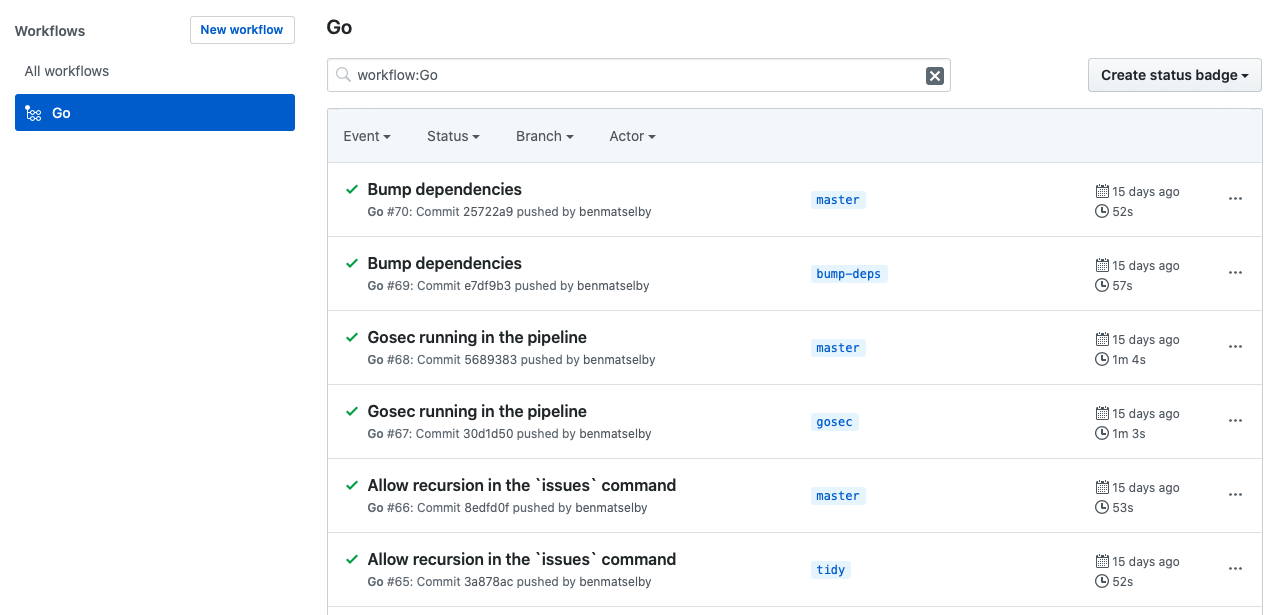Click the green checkmark on Bump dependencies run #70
Screen dimensions: 1282x615
[x=352, y=189]
